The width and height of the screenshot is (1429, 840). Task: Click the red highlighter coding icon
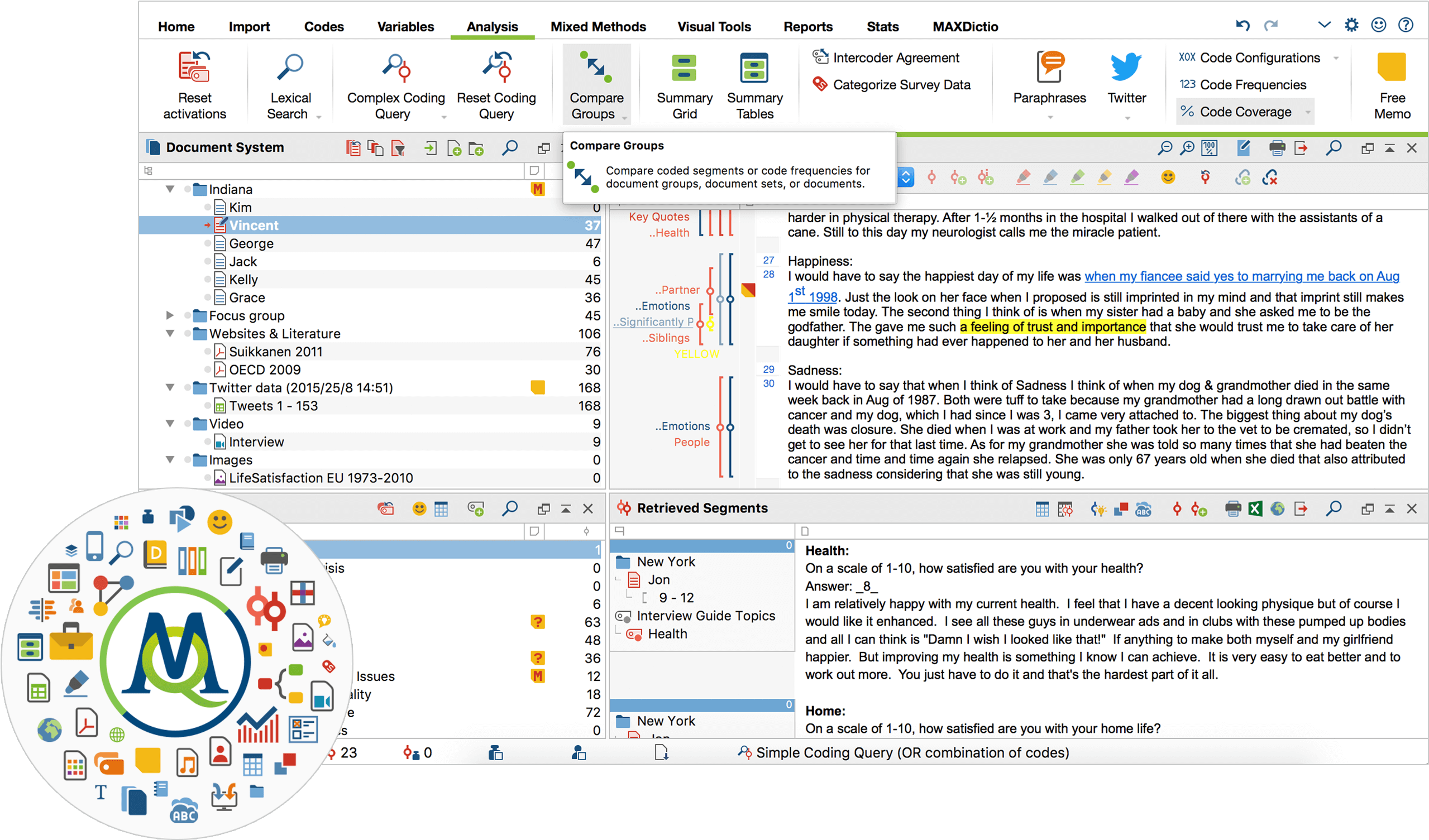pos(1023,177)
